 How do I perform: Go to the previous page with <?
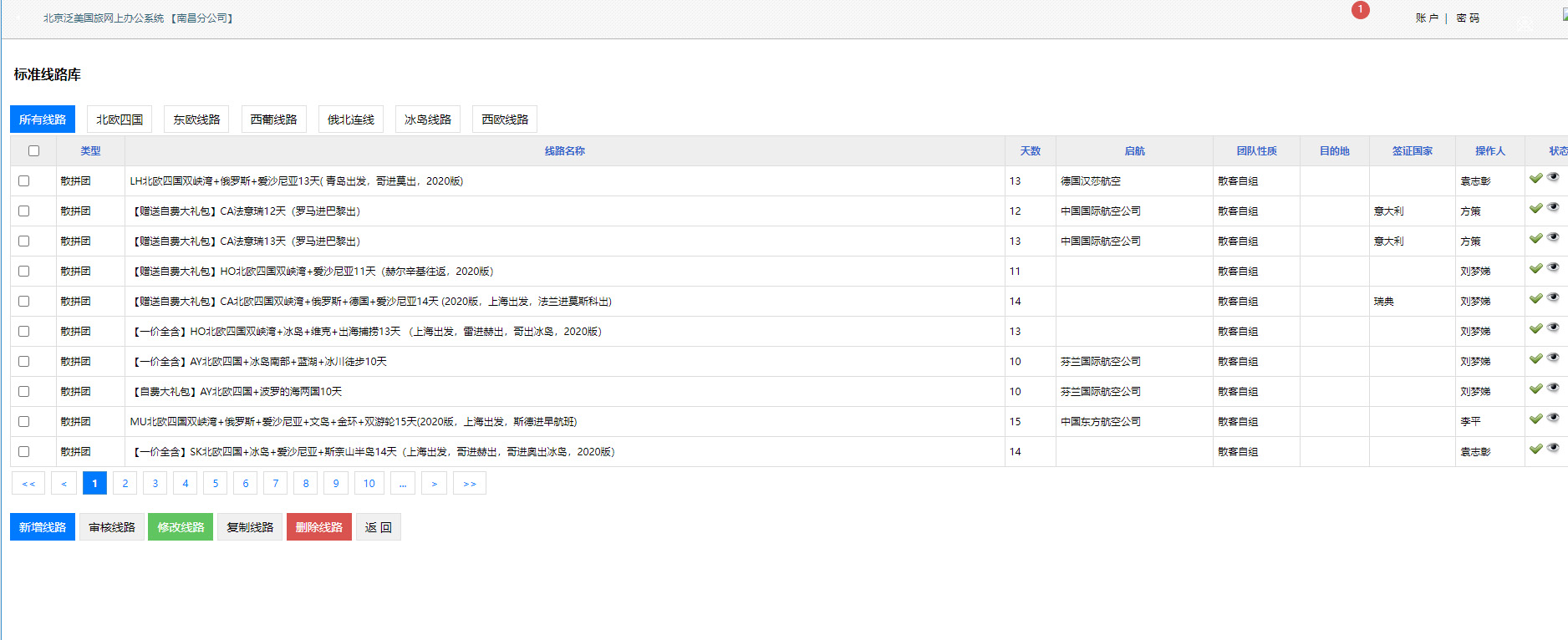pyautogui.click(x=64, y=484)
